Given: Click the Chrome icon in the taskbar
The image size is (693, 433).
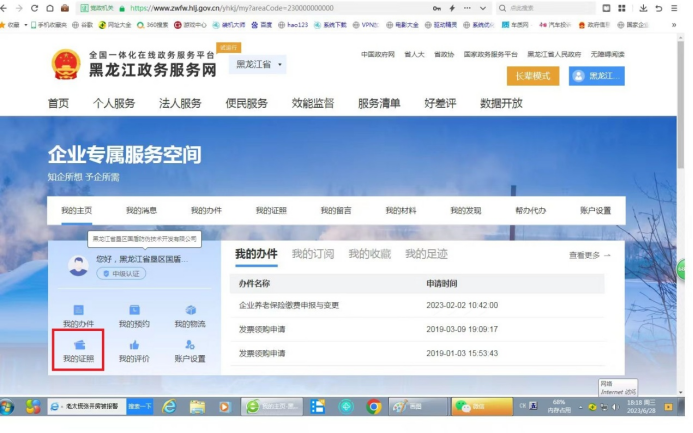Looking at the screenshot, I should click(x=374, y=407).
